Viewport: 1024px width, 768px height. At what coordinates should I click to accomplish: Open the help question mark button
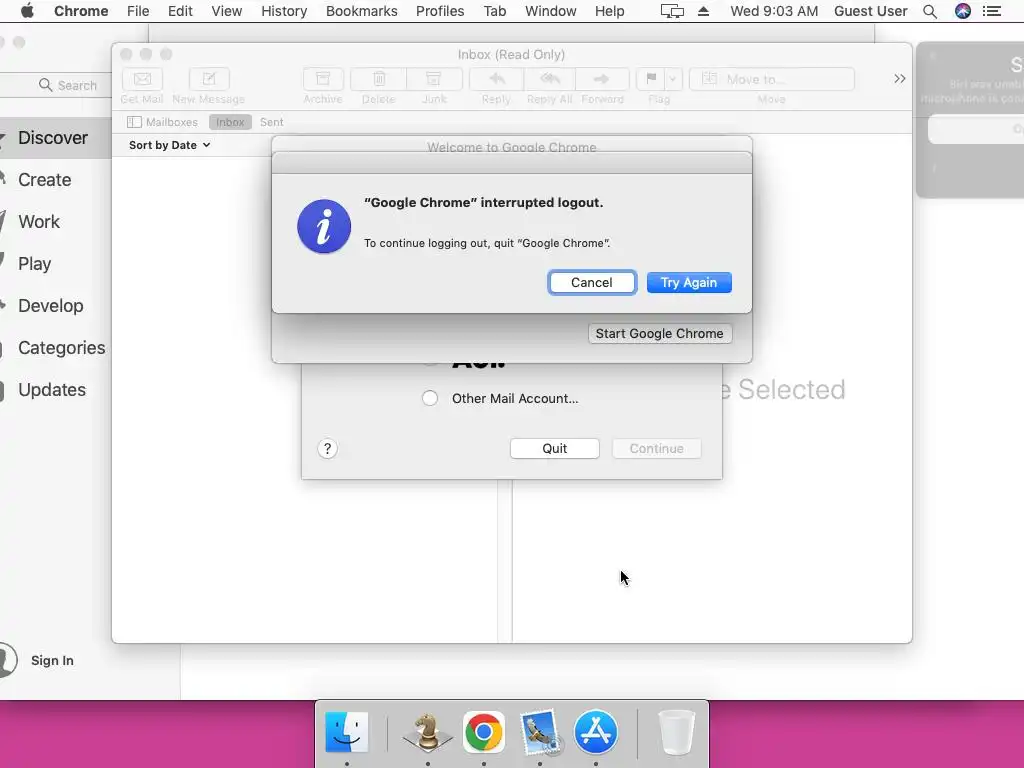click(x=327, y=449)
